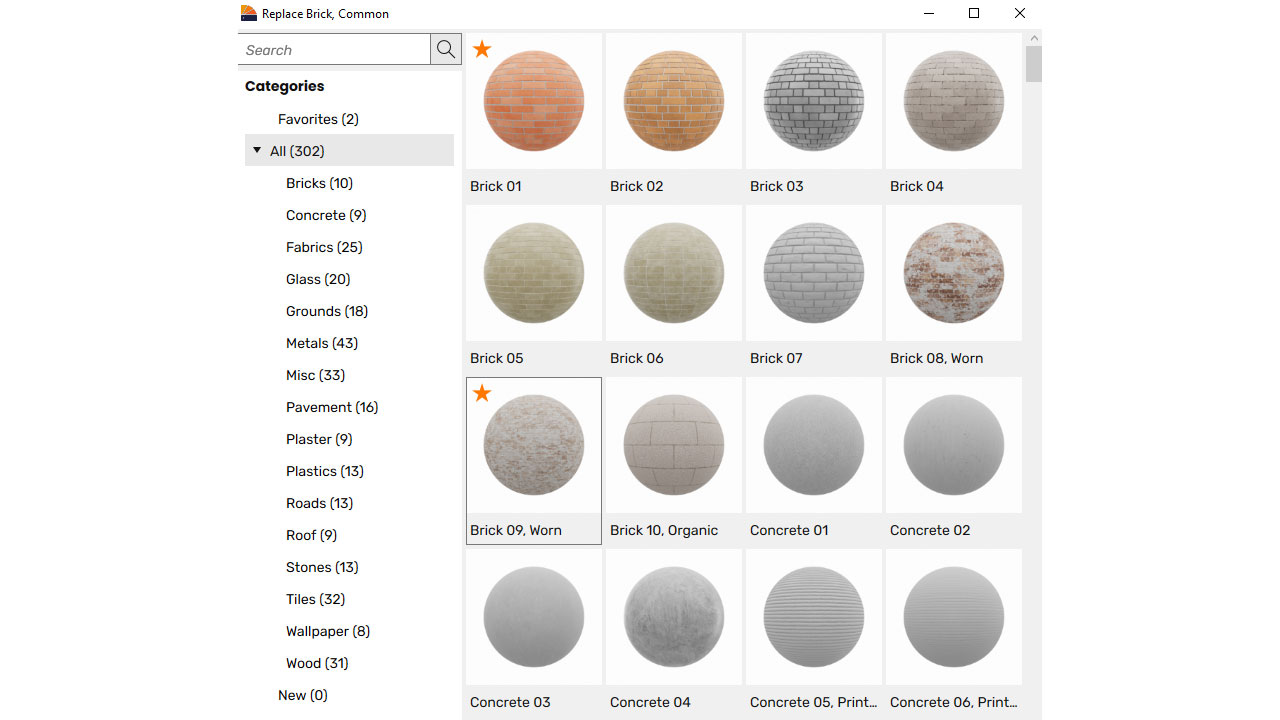1280x720 pixels.
Task: Open the Tiles (32) category
Action: click(x=315, y=599)
